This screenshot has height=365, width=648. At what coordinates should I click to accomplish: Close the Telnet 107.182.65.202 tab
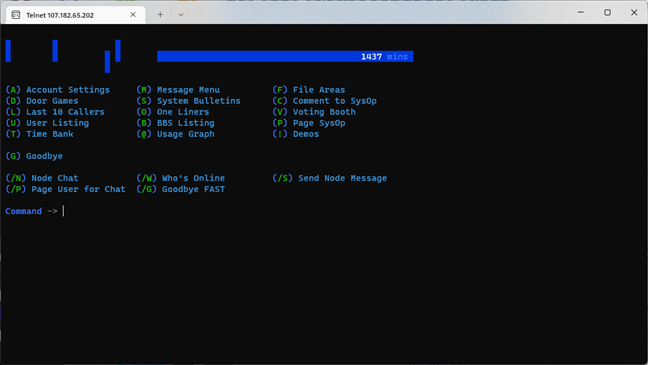coord(133,14)
